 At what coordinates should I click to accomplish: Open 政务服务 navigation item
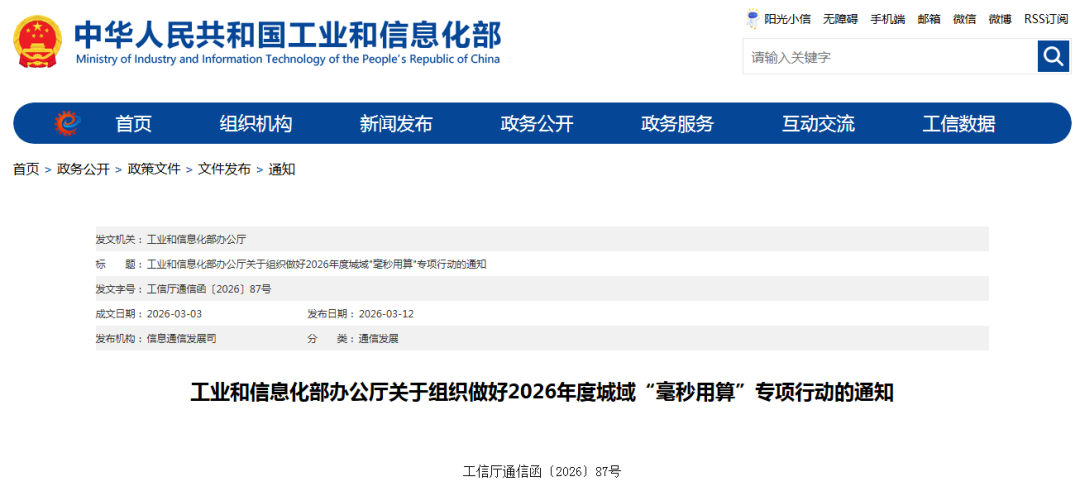click(x=677, y=124)
